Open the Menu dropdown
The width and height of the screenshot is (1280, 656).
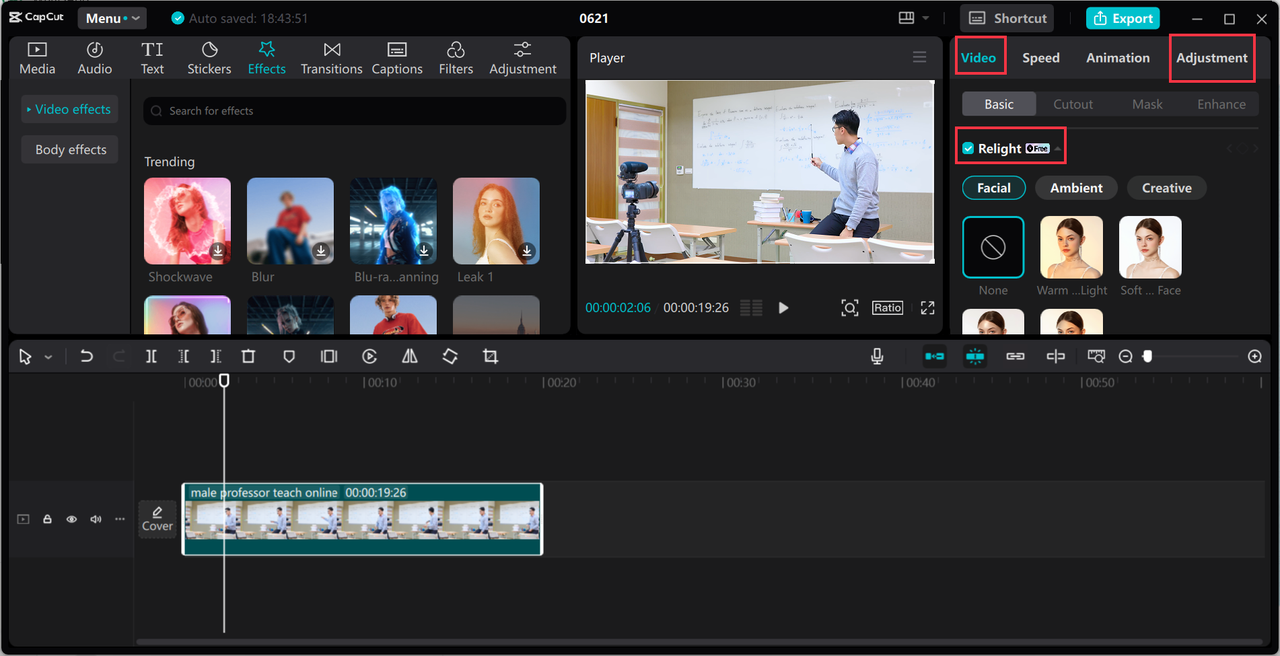111,18
